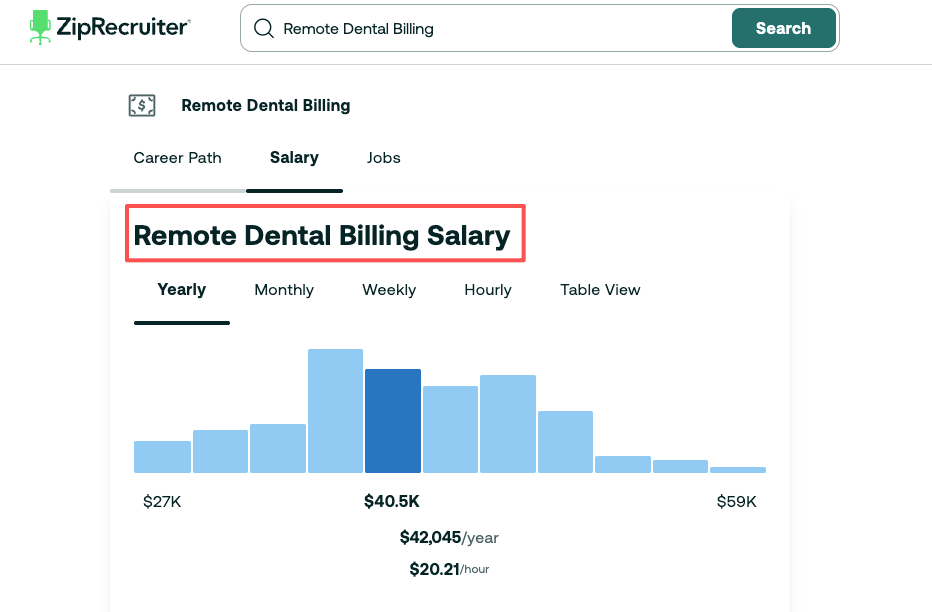Switch to the Monthly salary view

[x=283, y=290]
